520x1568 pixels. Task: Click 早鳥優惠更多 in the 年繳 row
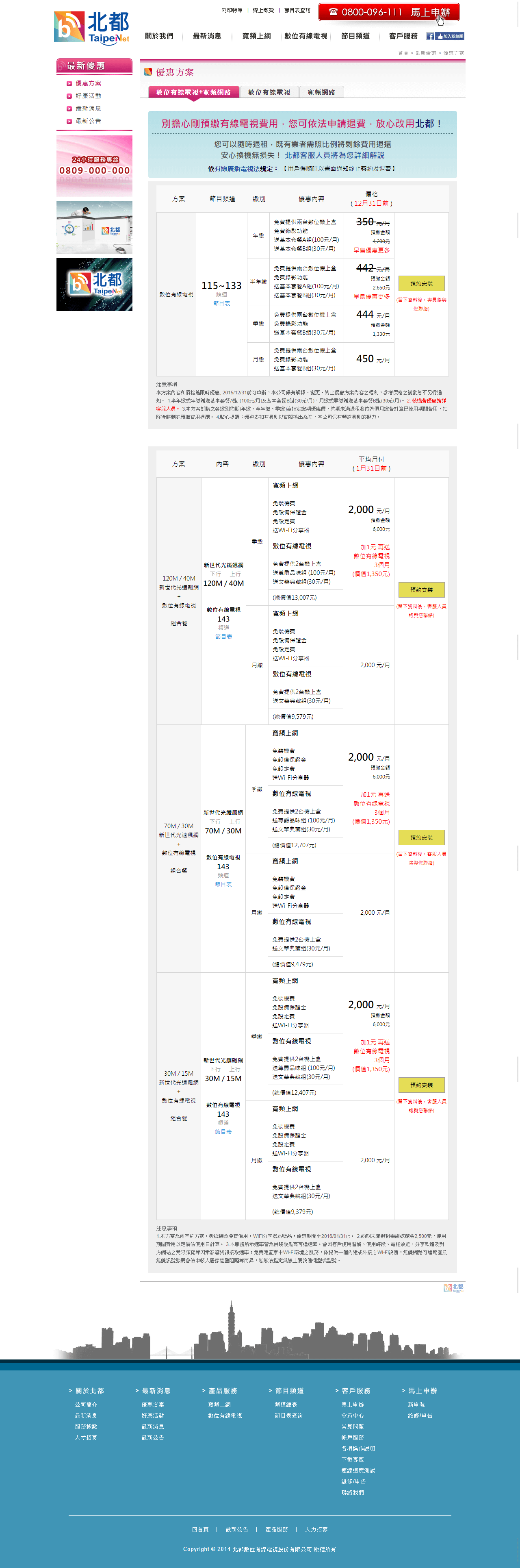(372, 250)
